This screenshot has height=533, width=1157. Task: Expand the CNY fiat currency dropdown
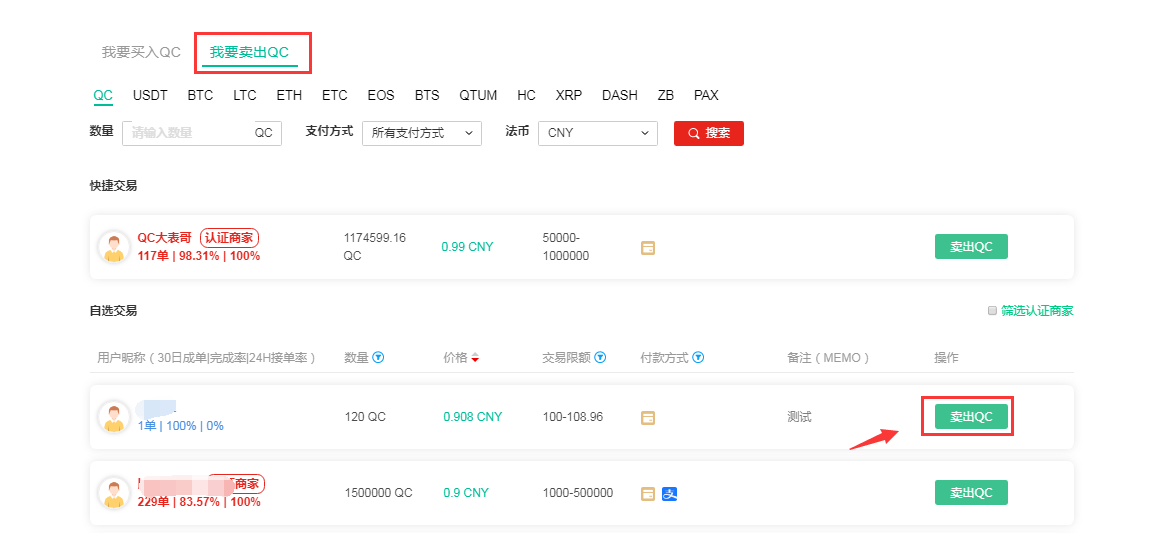click(x=597, y=133)
